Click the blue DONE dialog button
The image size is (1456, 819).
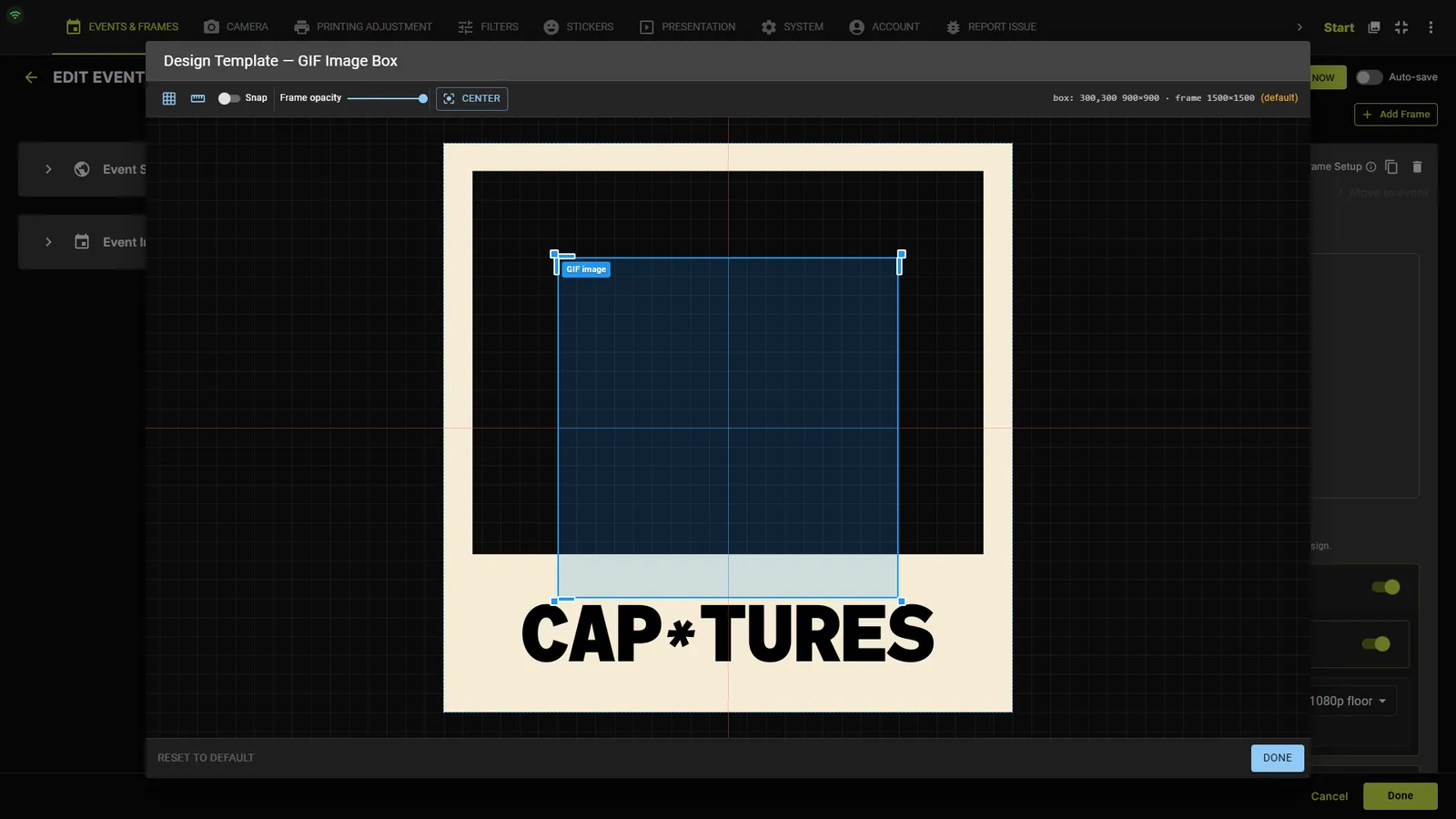pos(1277,758)
